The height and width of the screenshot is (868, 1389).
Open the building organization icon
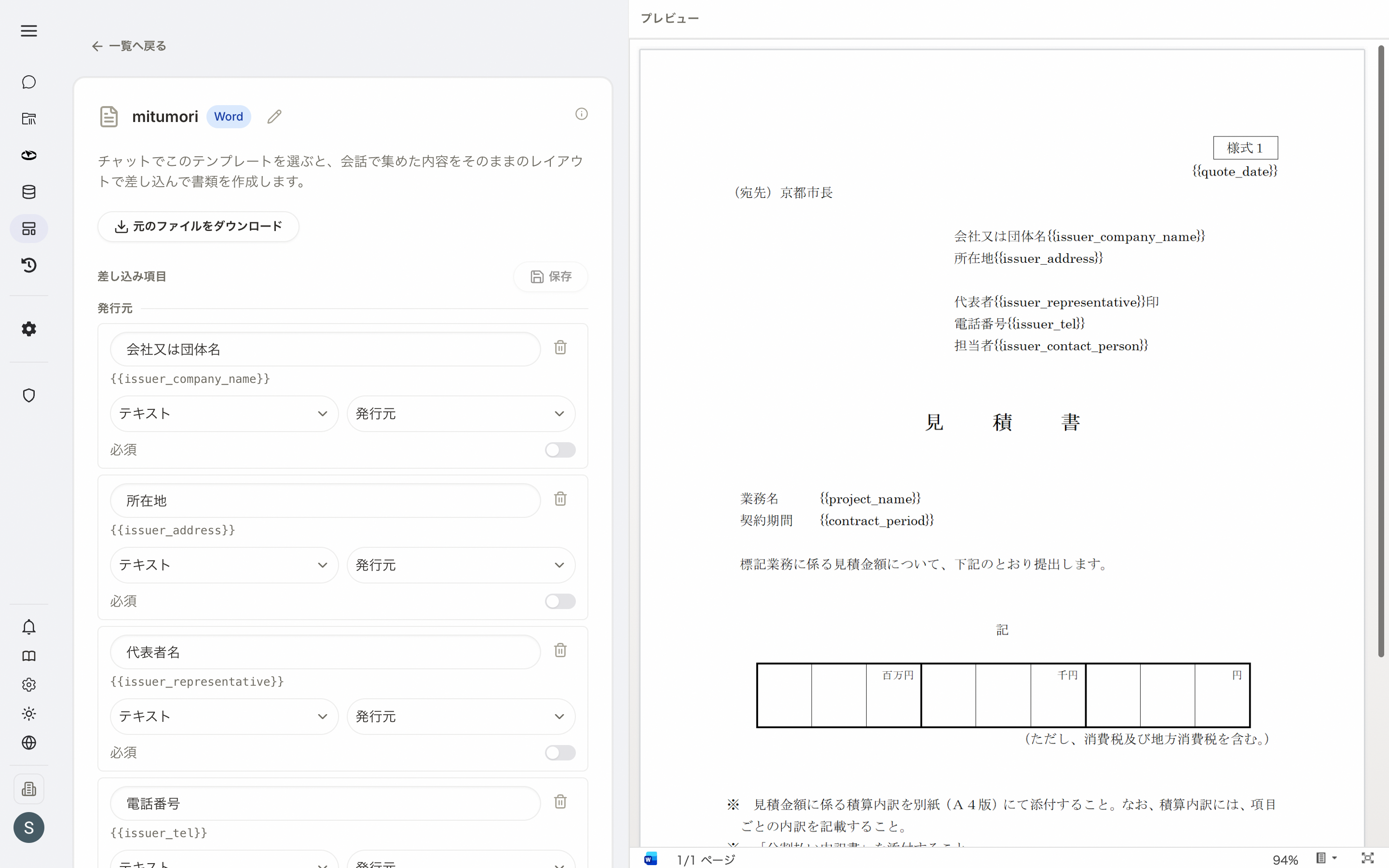coord(29,789)
